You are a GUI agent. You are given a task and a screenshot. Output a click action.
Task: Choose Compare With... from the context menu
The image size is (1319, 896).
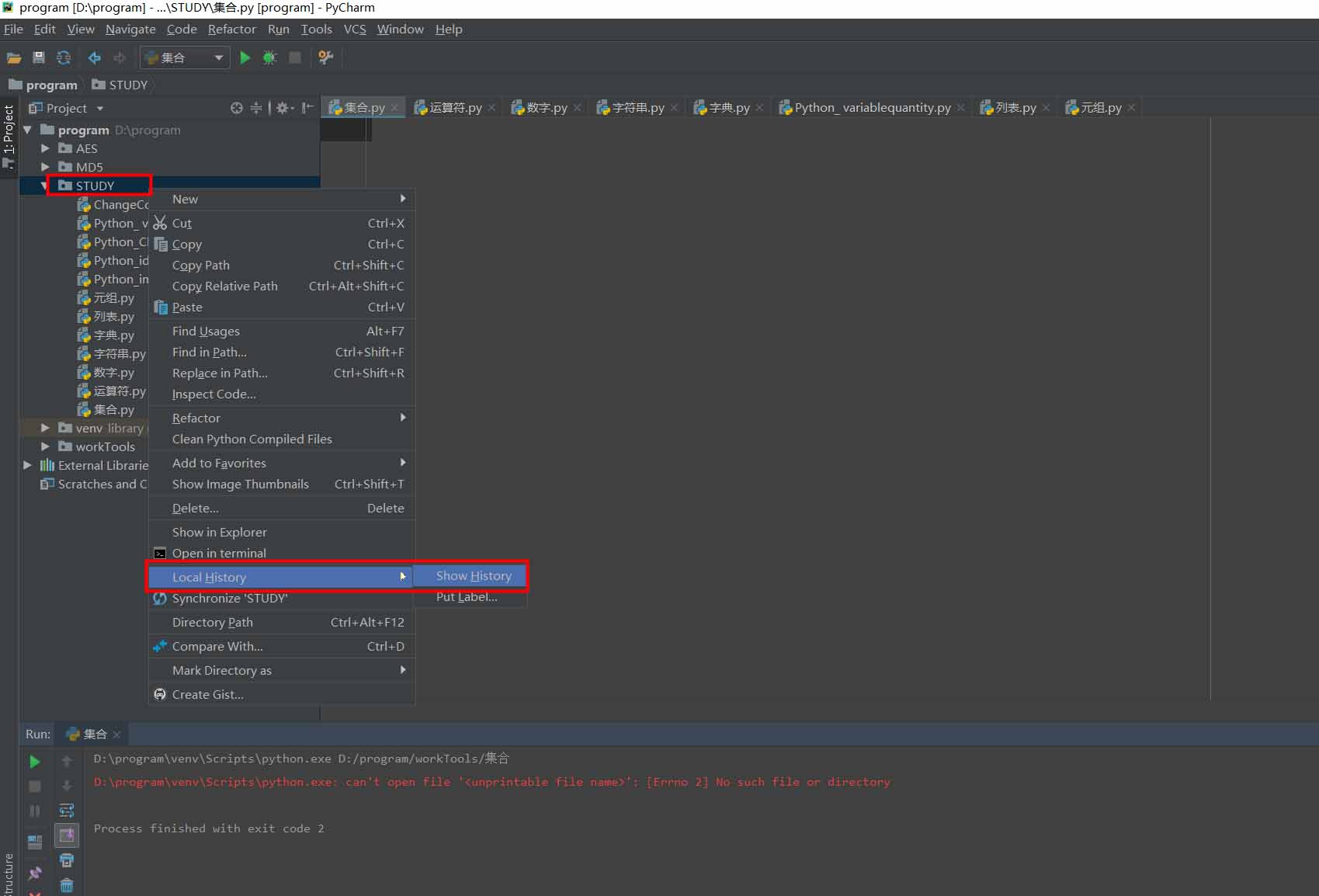click(x=217, y=646)
